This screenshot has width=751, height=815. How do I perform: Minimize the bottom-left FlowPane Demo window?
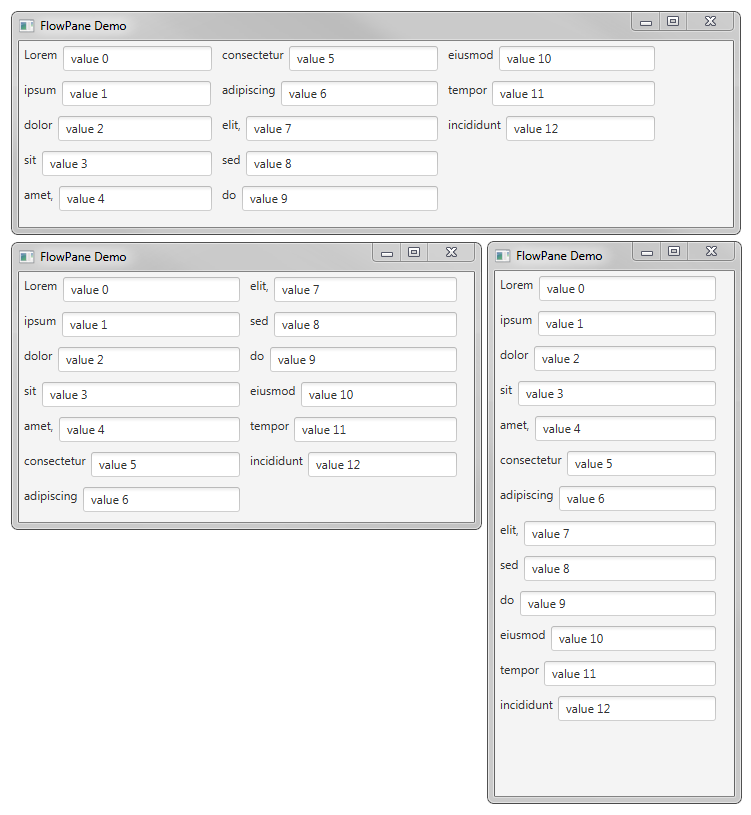387,253
